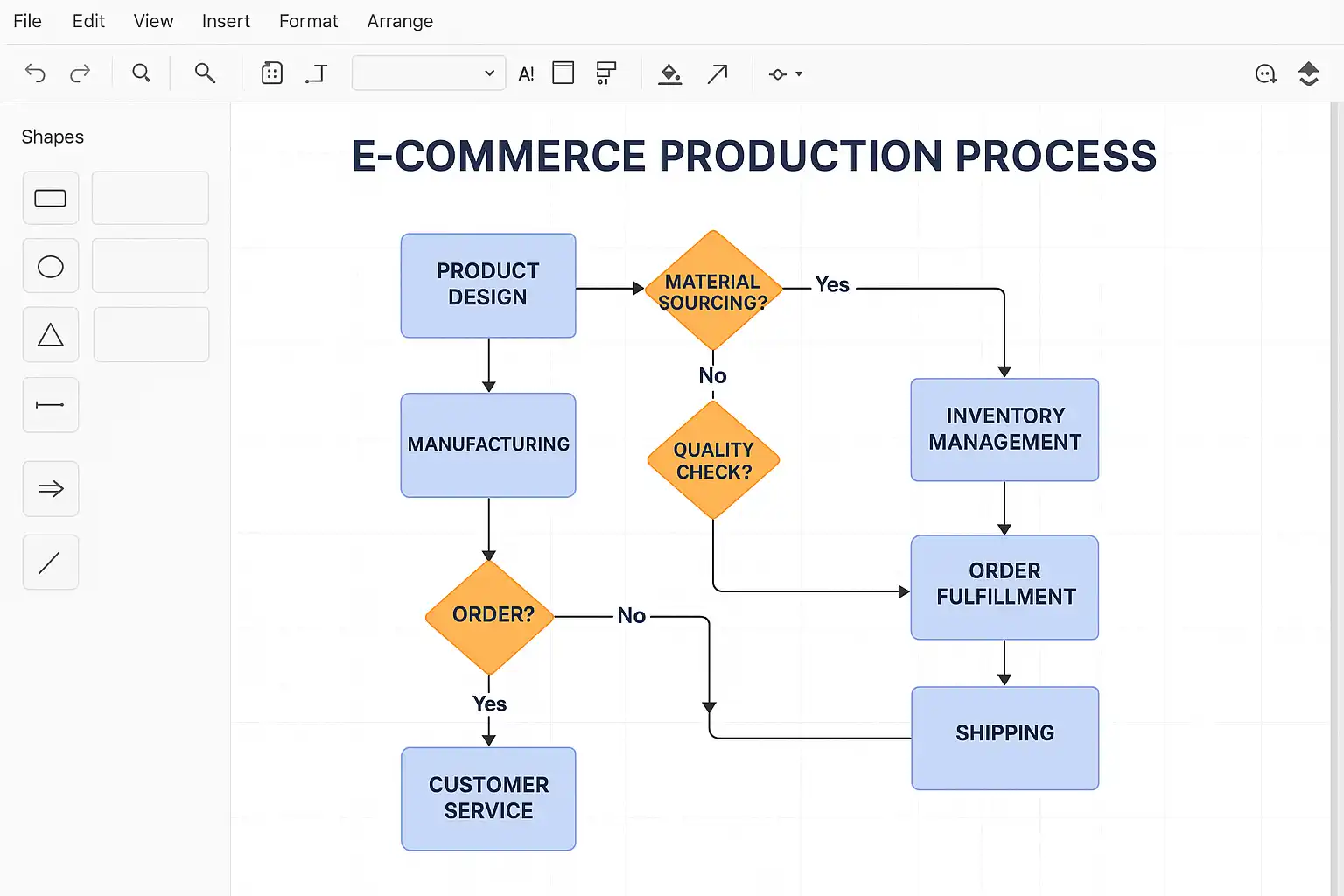Viewport: 1344px width, 896px height.
Task: Select the QUALITY CHECK? decision diamond
Action: (713, 460)
